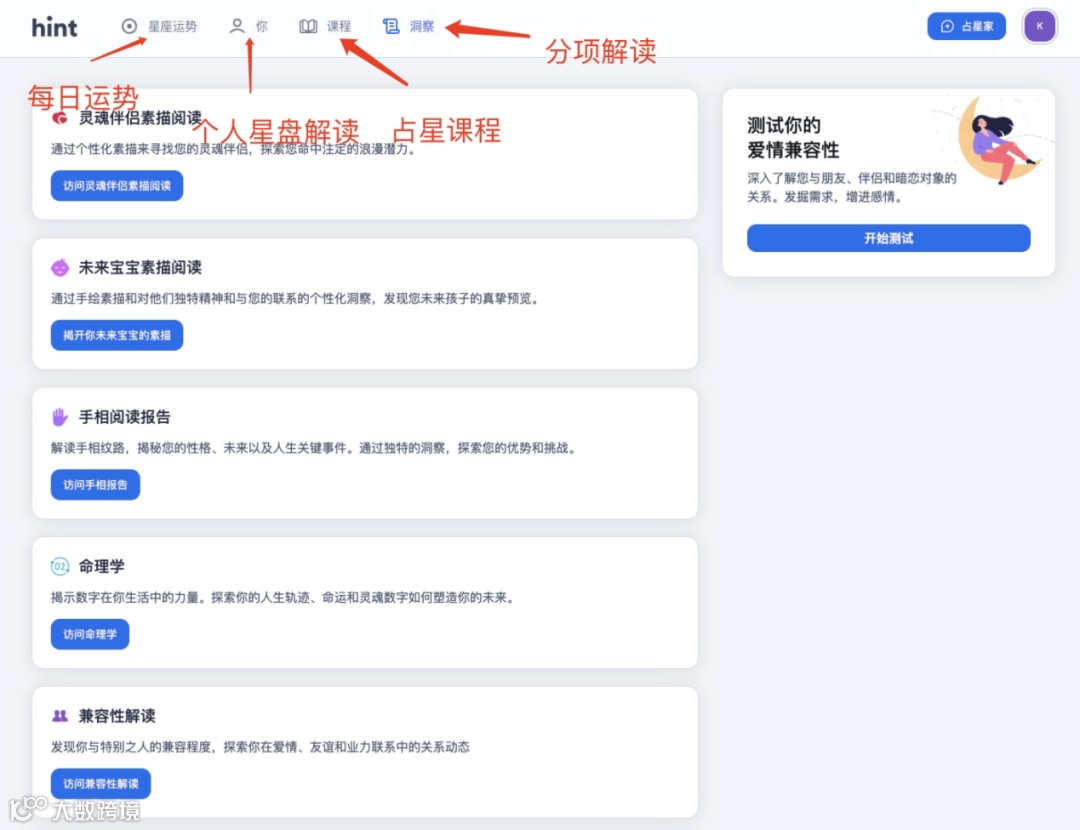The width and height of the screenshot is (1080, 830).
Task: Select the 洞察 tab
Action: (x=408, y=26)
